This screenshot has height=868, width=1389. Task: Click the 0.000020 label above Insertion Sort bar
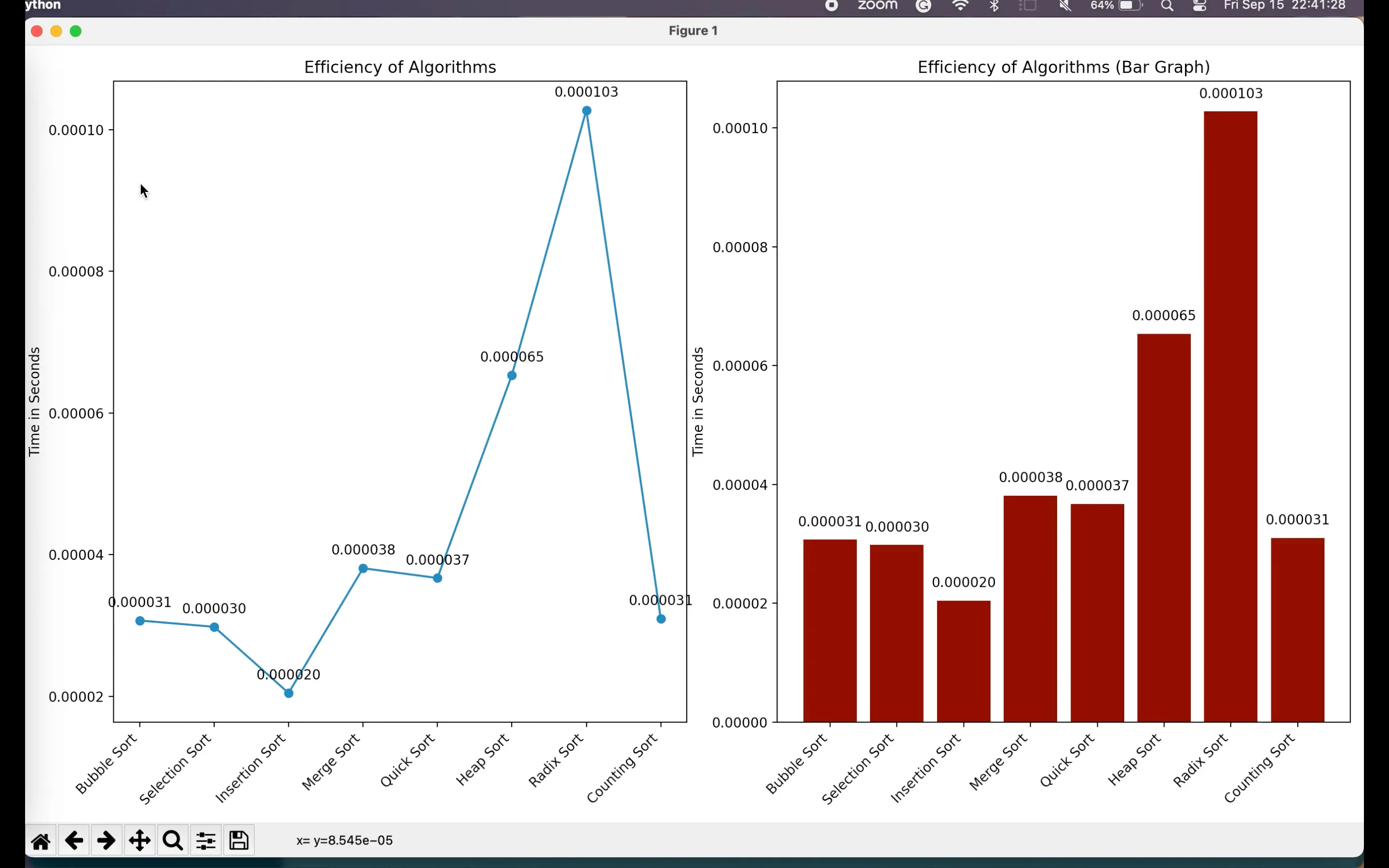tap(964, 582)
